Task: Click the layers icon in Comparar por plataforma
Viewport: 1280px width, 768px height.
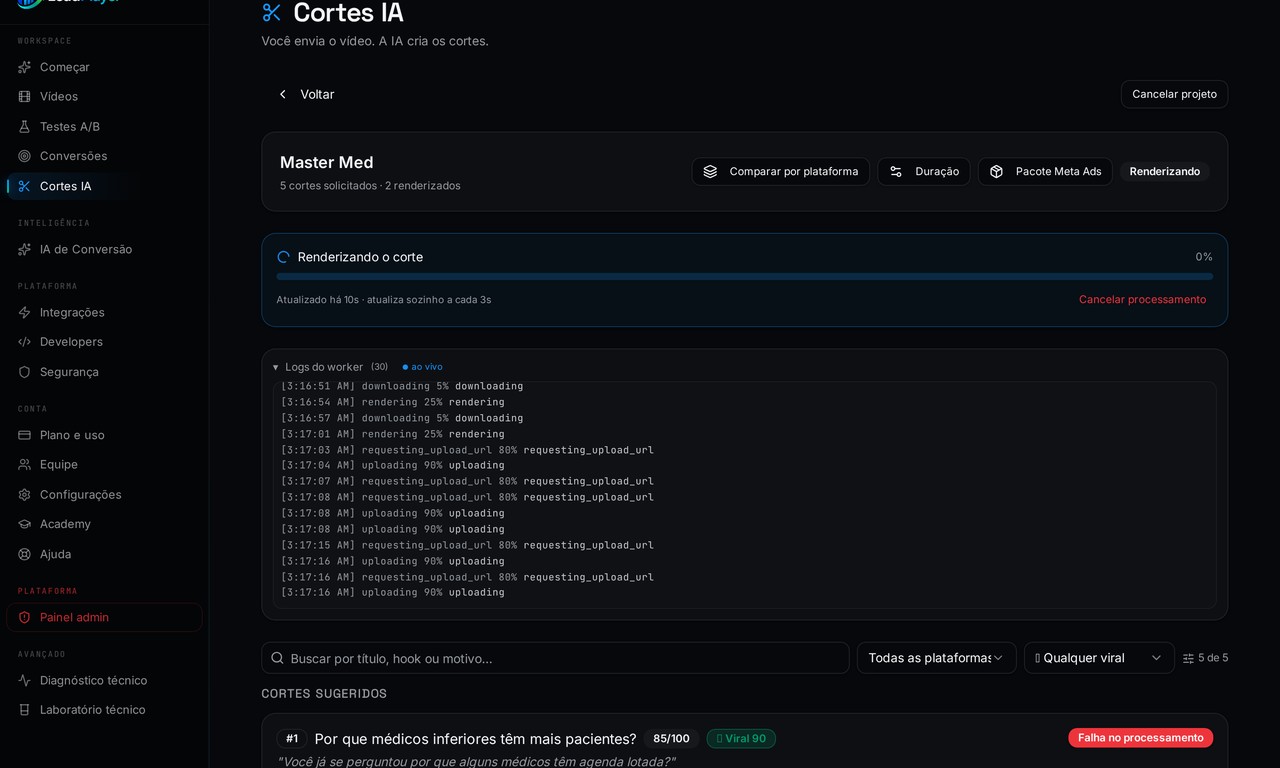Action: (710, 171)
